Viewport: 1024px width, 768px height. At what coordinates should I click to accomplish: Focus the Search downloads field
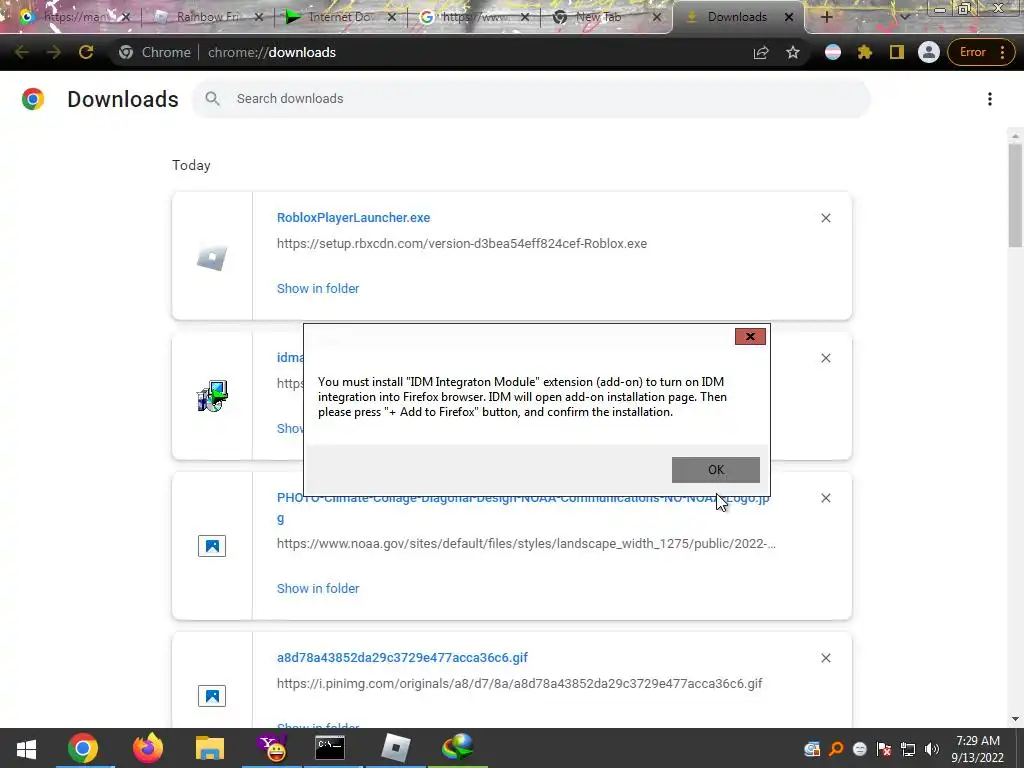[x=531, y=99]
